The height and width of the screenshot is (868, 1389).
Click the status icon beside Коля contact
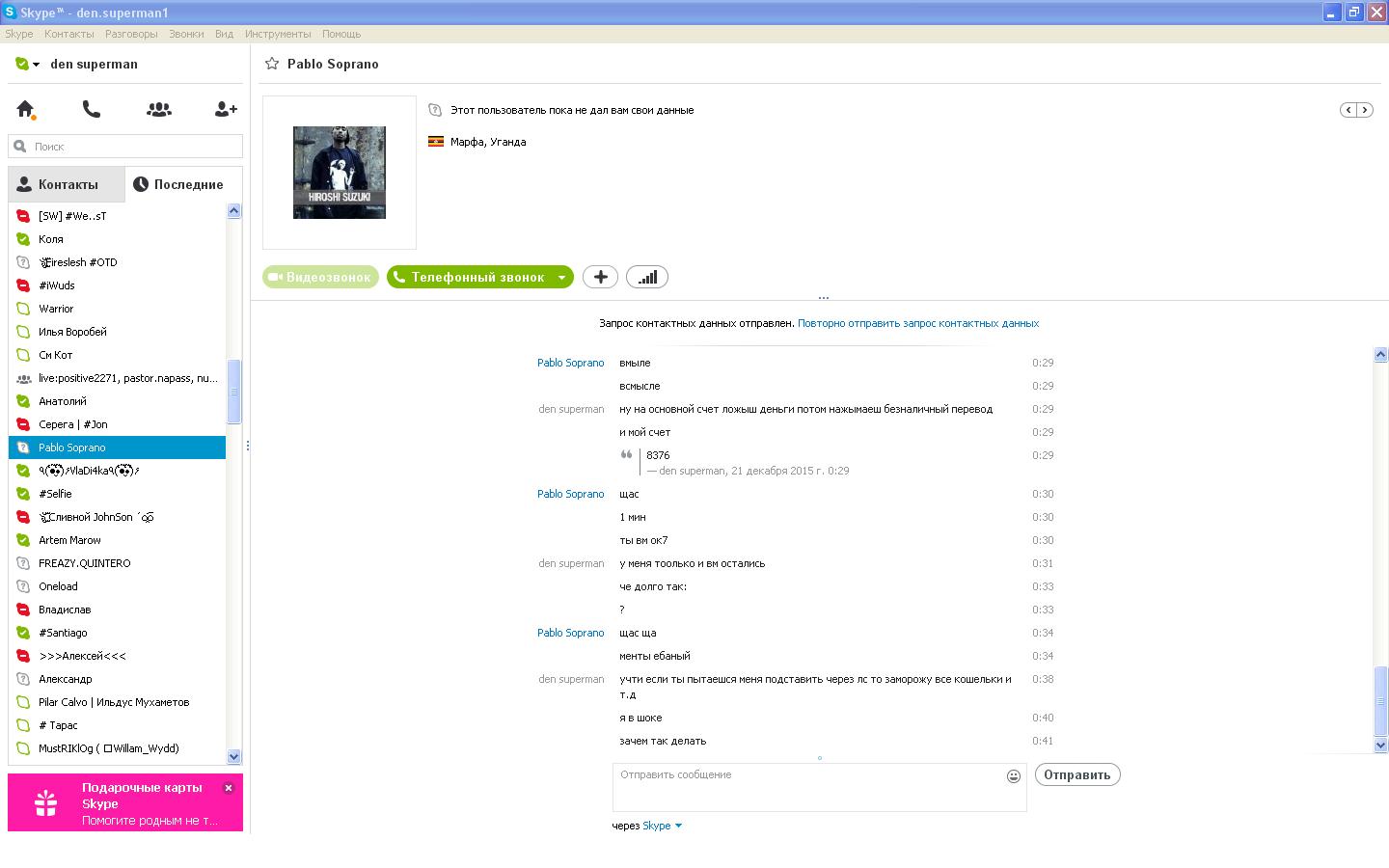(x=23, y=239)
